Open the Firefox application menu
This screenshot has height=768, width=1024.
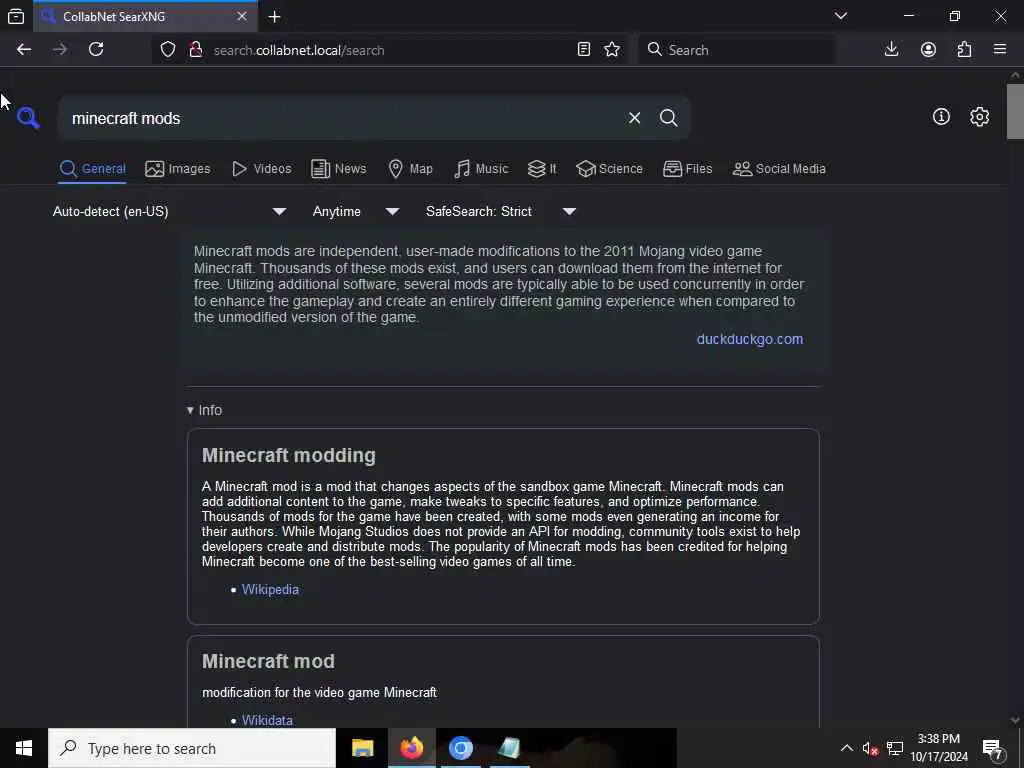point(1000,50)
